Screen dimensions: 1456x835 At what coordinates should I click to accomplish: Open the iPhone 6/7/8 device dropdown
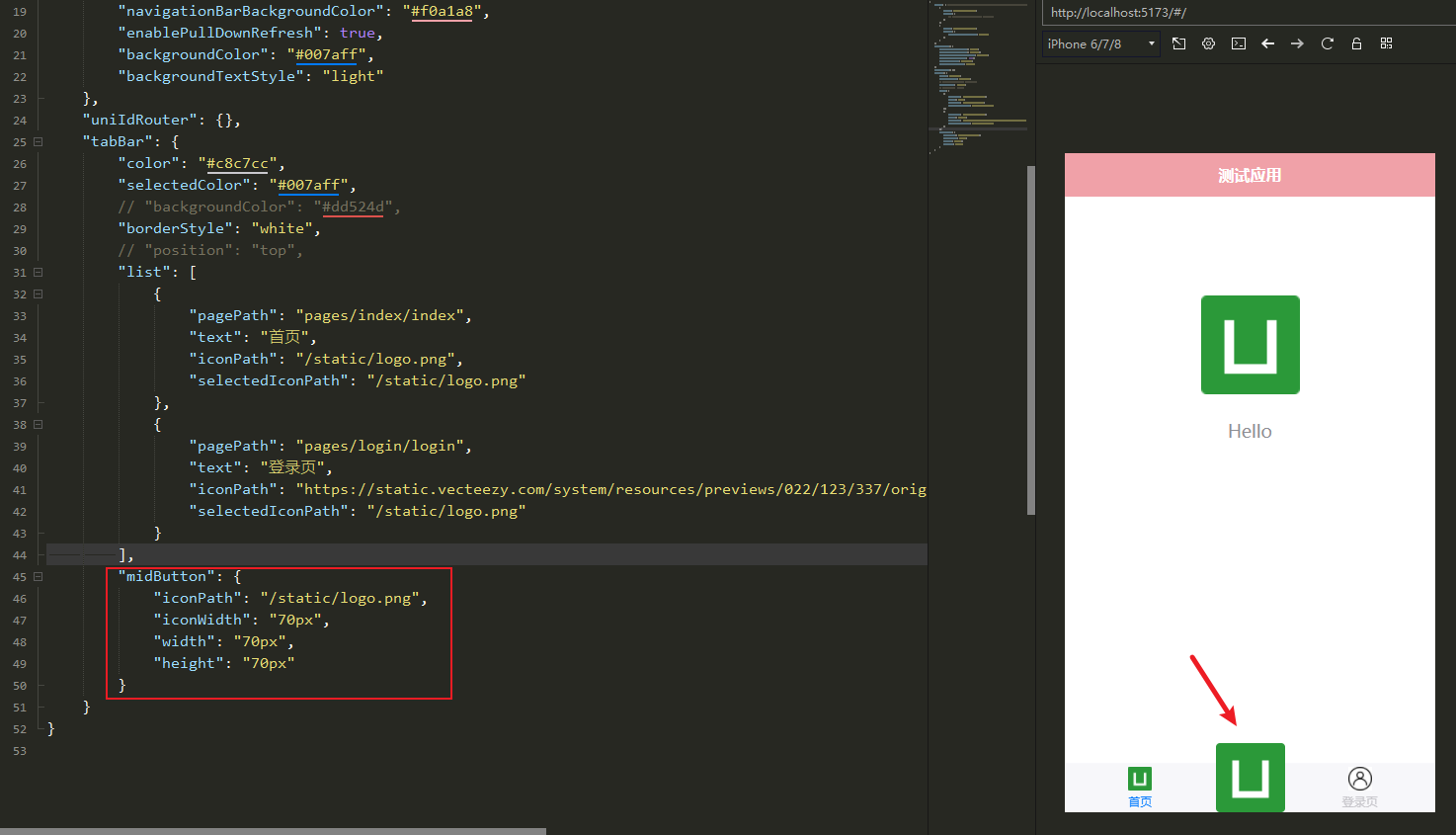1101,43
